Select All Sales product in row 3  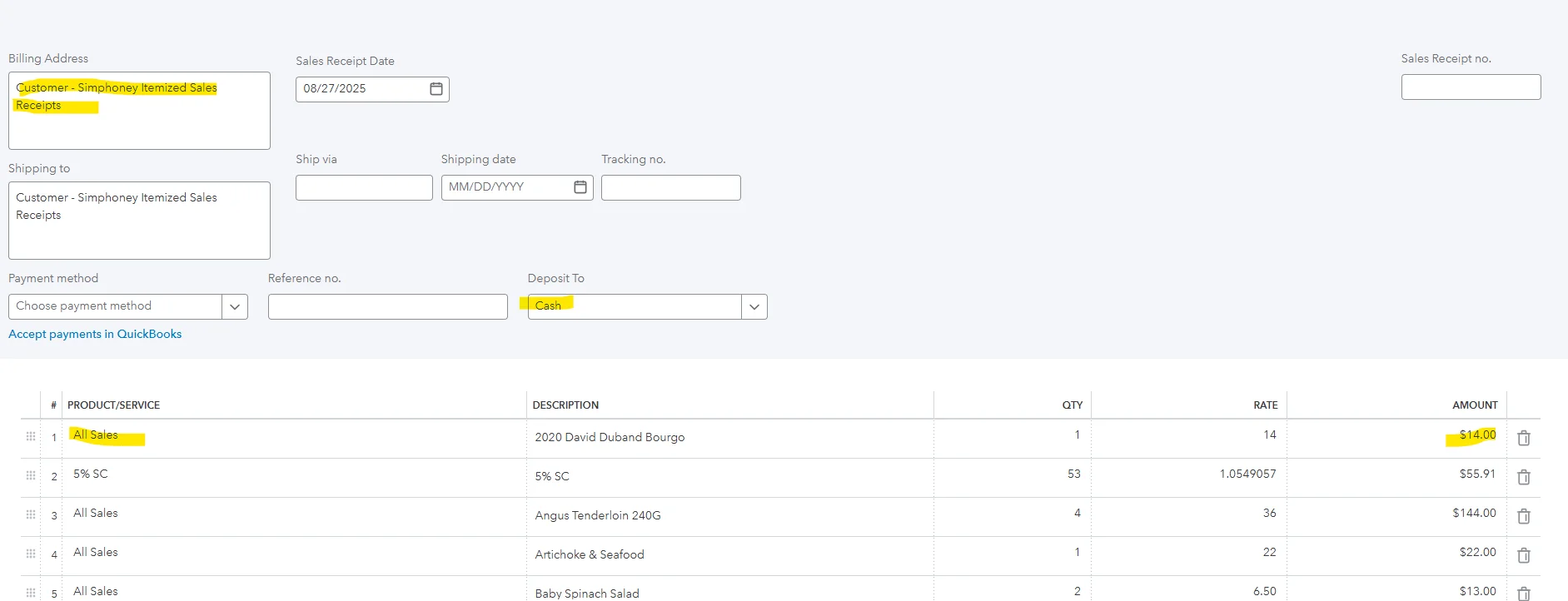click(x=294, y=516)
